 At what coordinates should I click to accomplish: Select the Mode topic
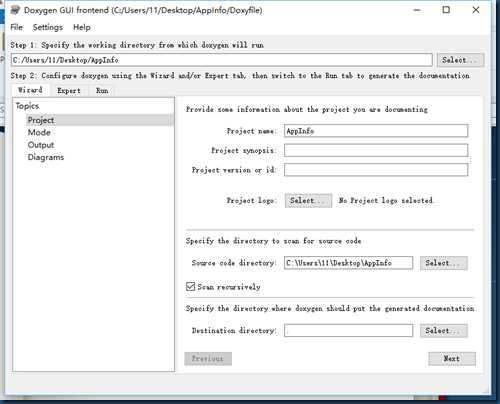coord(39,132)
